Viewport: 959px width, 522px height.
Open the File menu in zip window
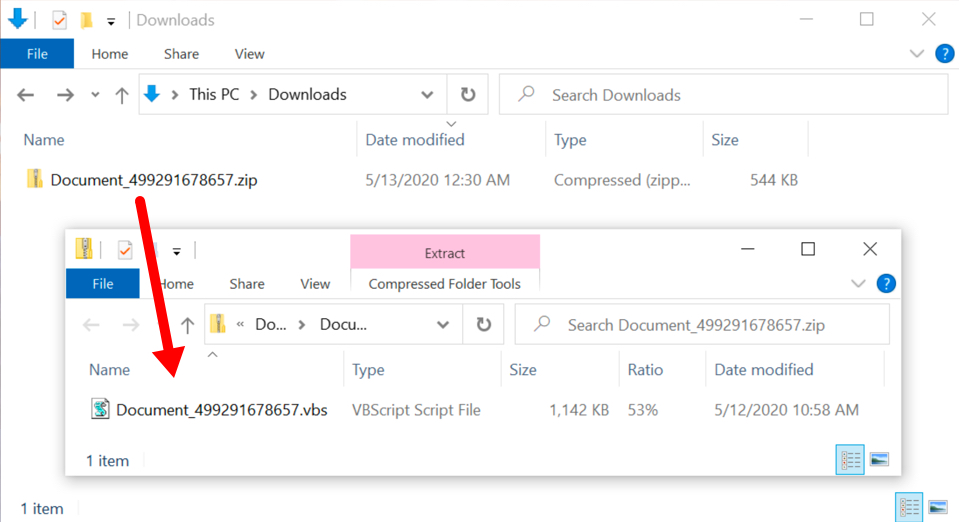point(103,284)
